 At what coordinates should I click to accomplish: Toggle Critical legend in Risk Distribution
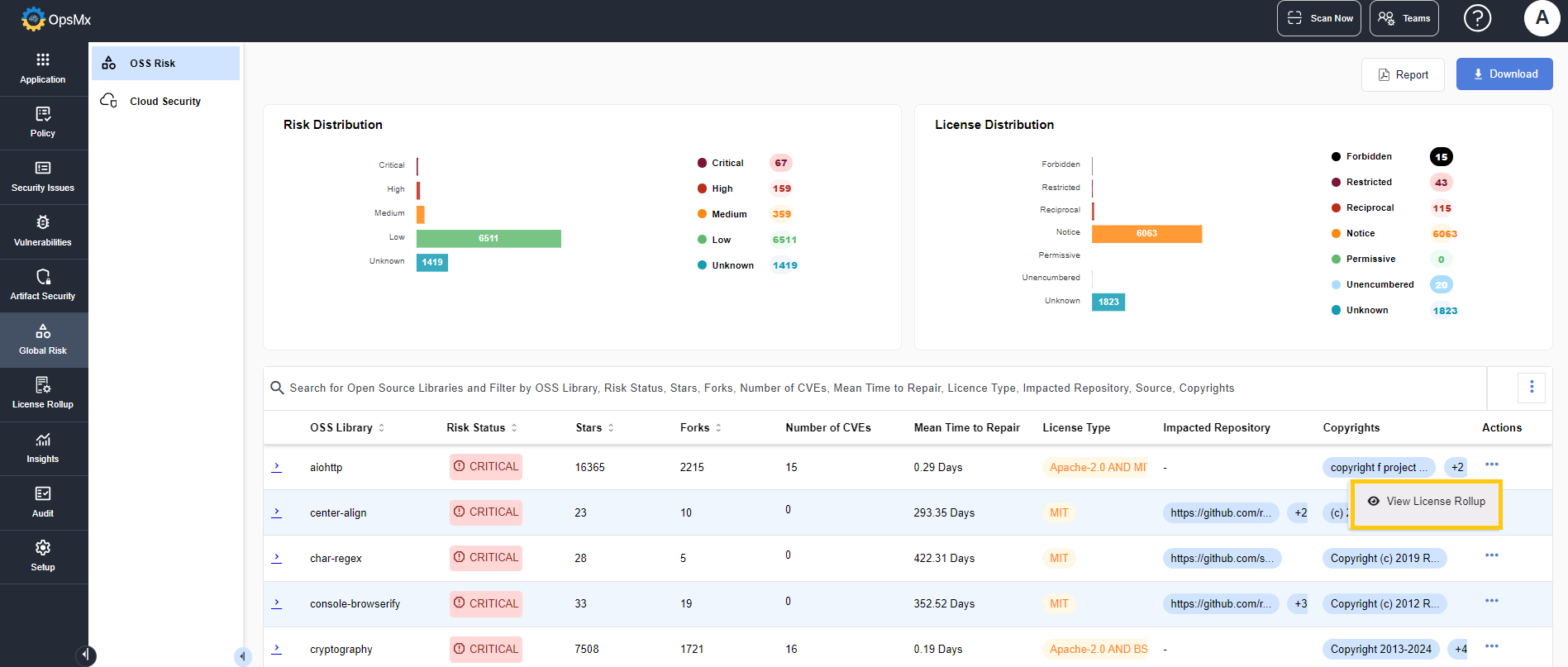coord(727,164)
